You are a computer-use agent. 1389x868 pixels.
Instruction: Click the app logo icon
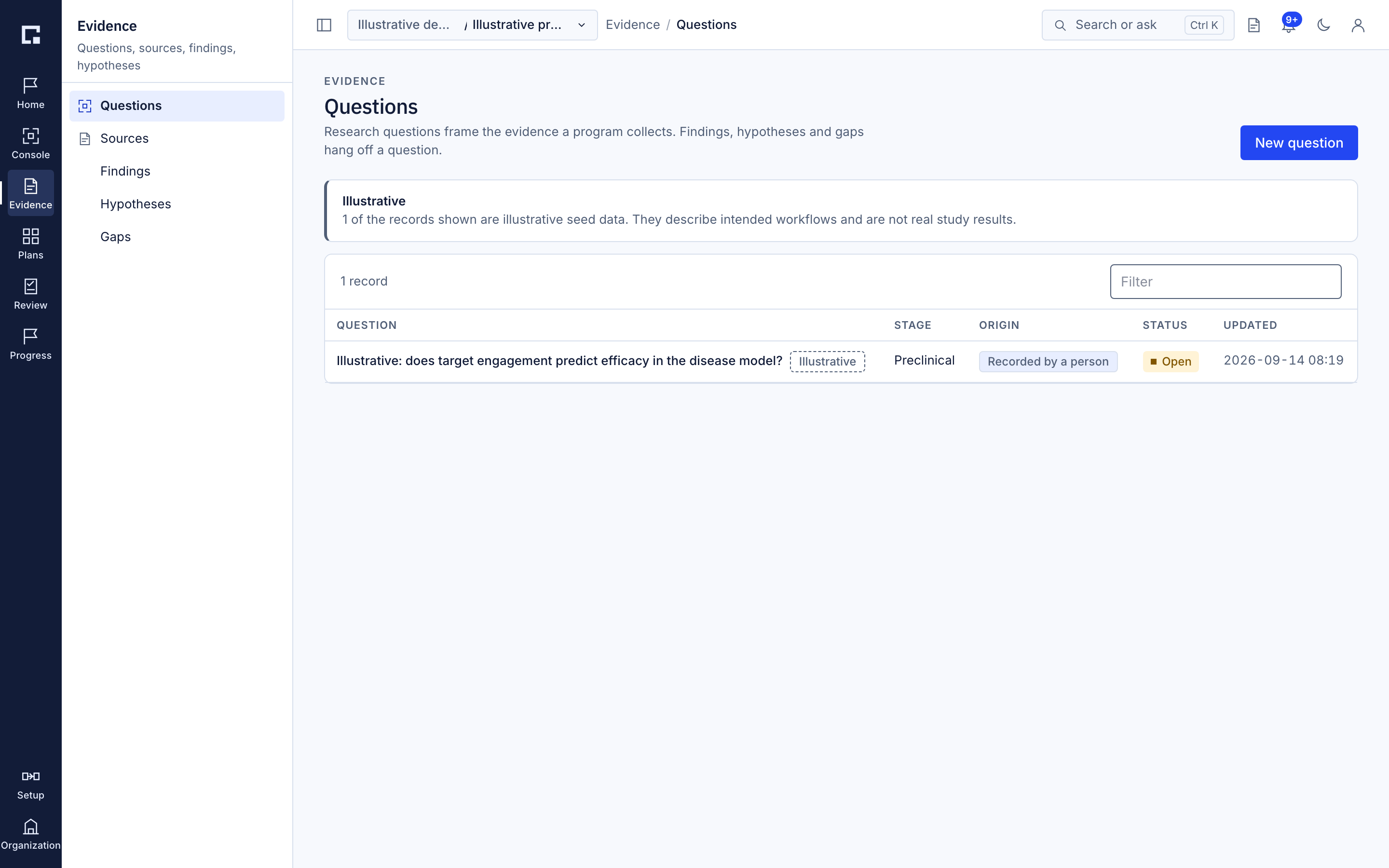click(x=30, y=34)
